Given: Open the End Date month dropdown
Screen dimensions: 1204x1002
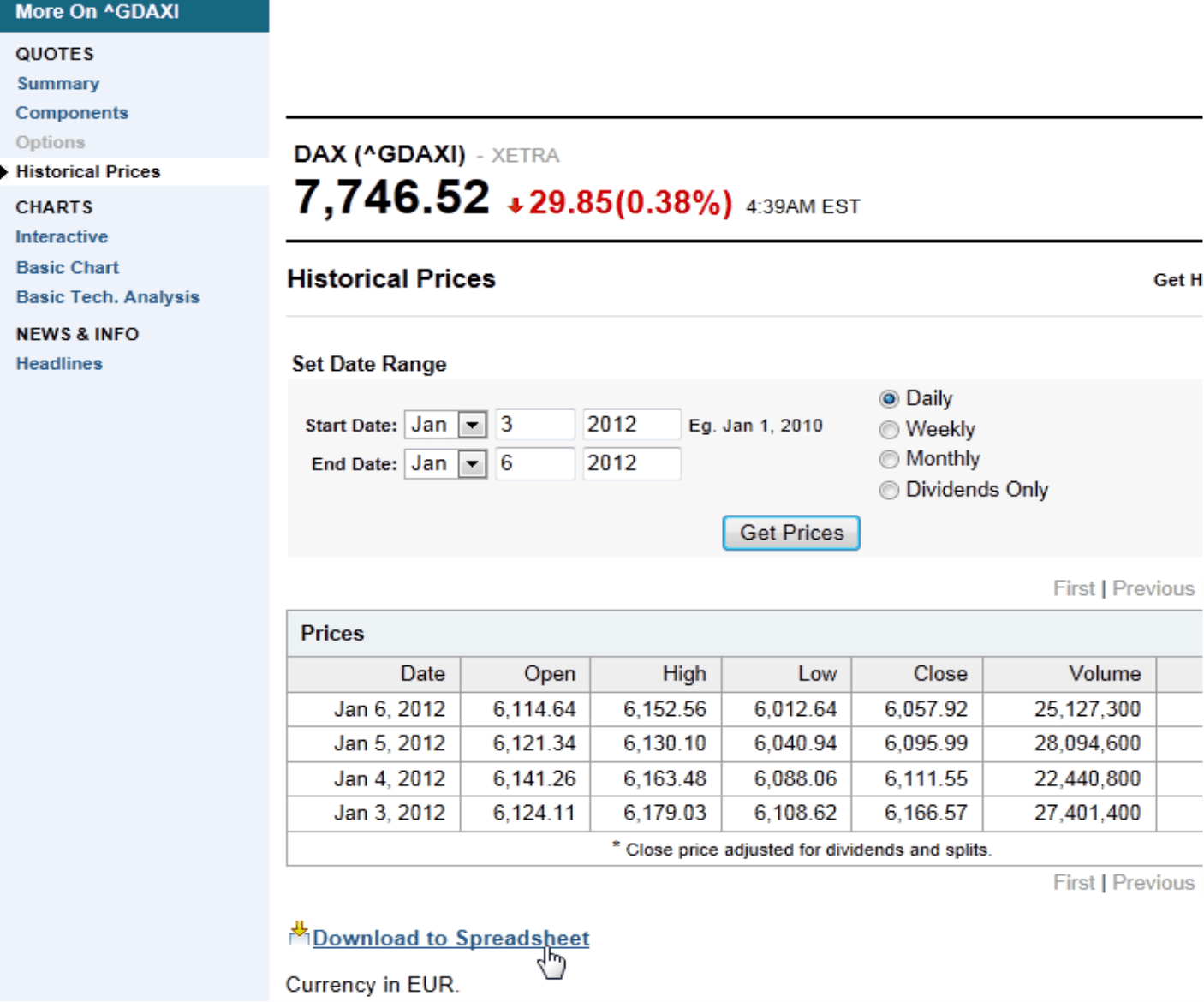Looking at the screenshot, I should pyautogui.click(x=446, y=463).
